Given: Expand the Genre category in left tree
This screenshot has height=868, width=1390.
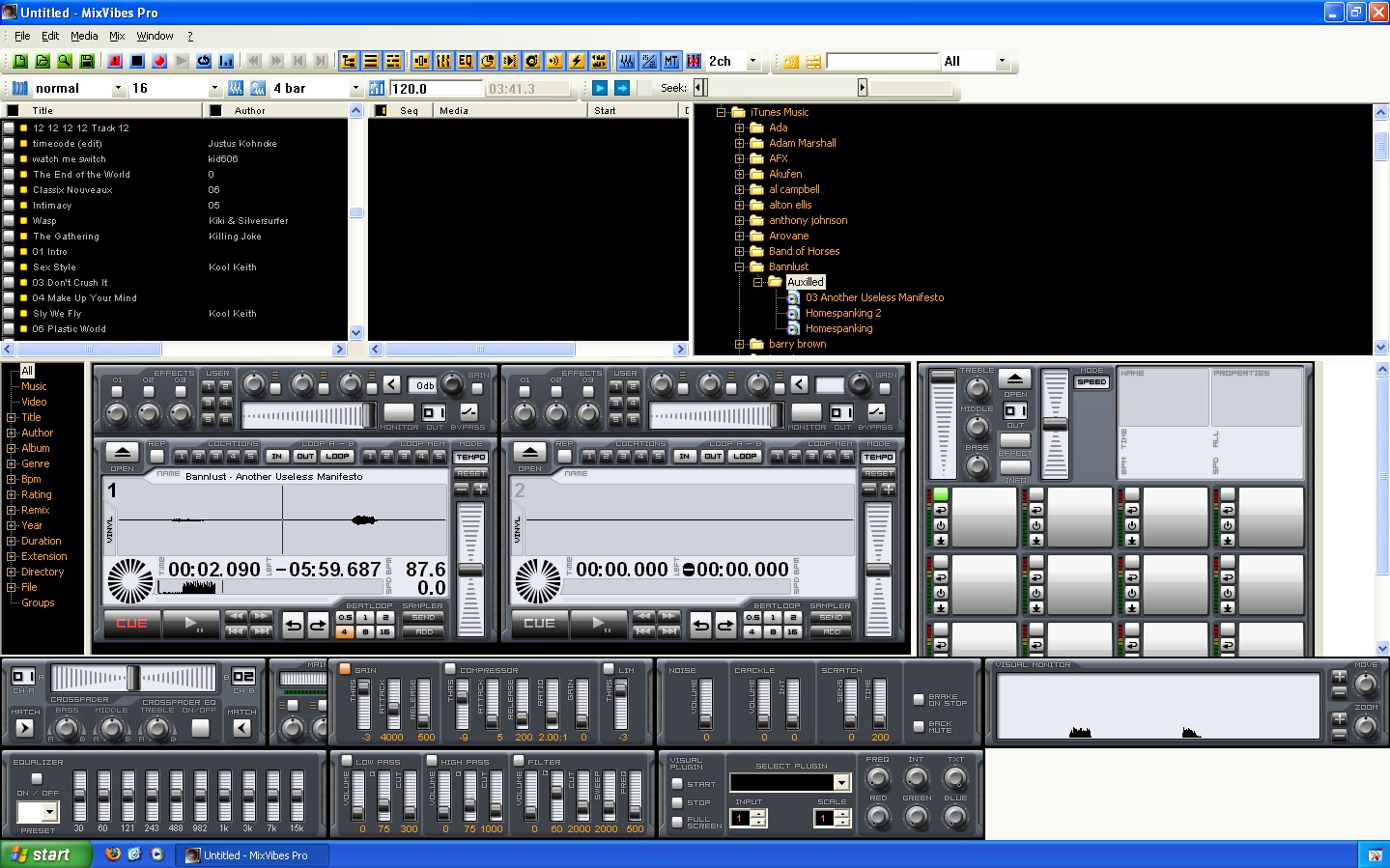Looking at the screenshot, I should (x=11, y=463).
